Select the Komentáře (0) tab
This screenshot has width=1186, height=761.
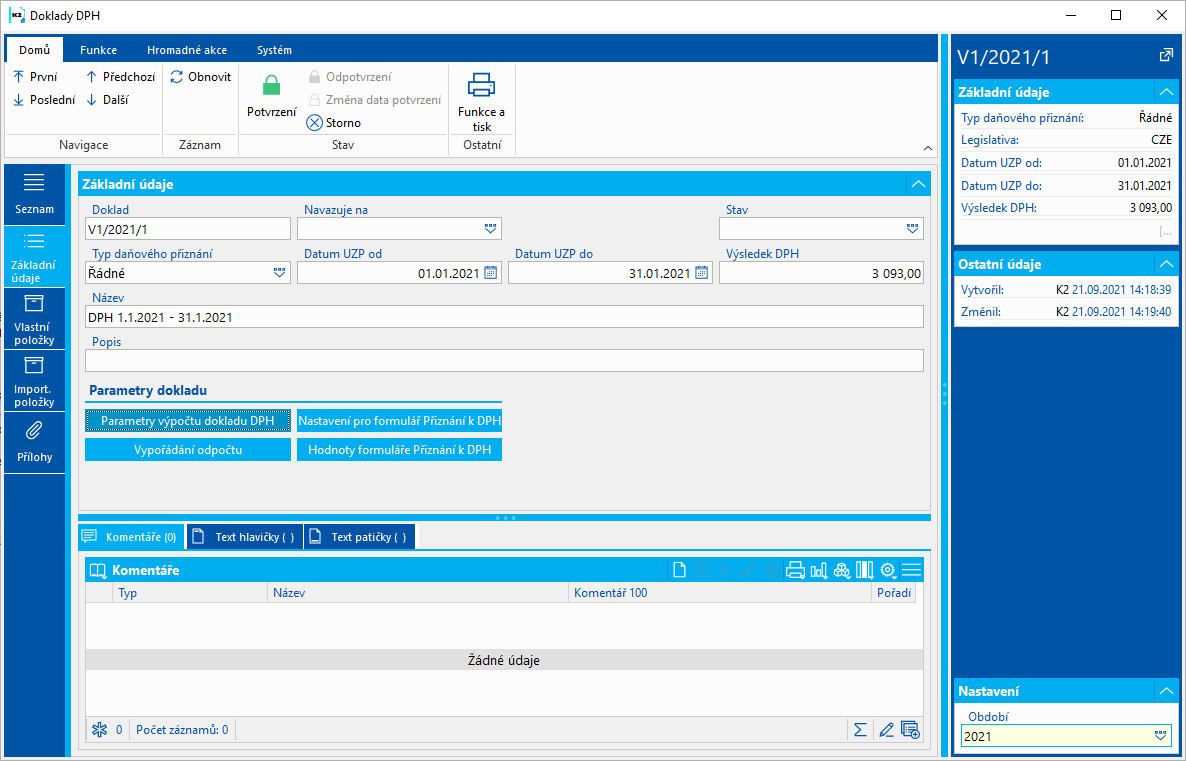point(132,537)
